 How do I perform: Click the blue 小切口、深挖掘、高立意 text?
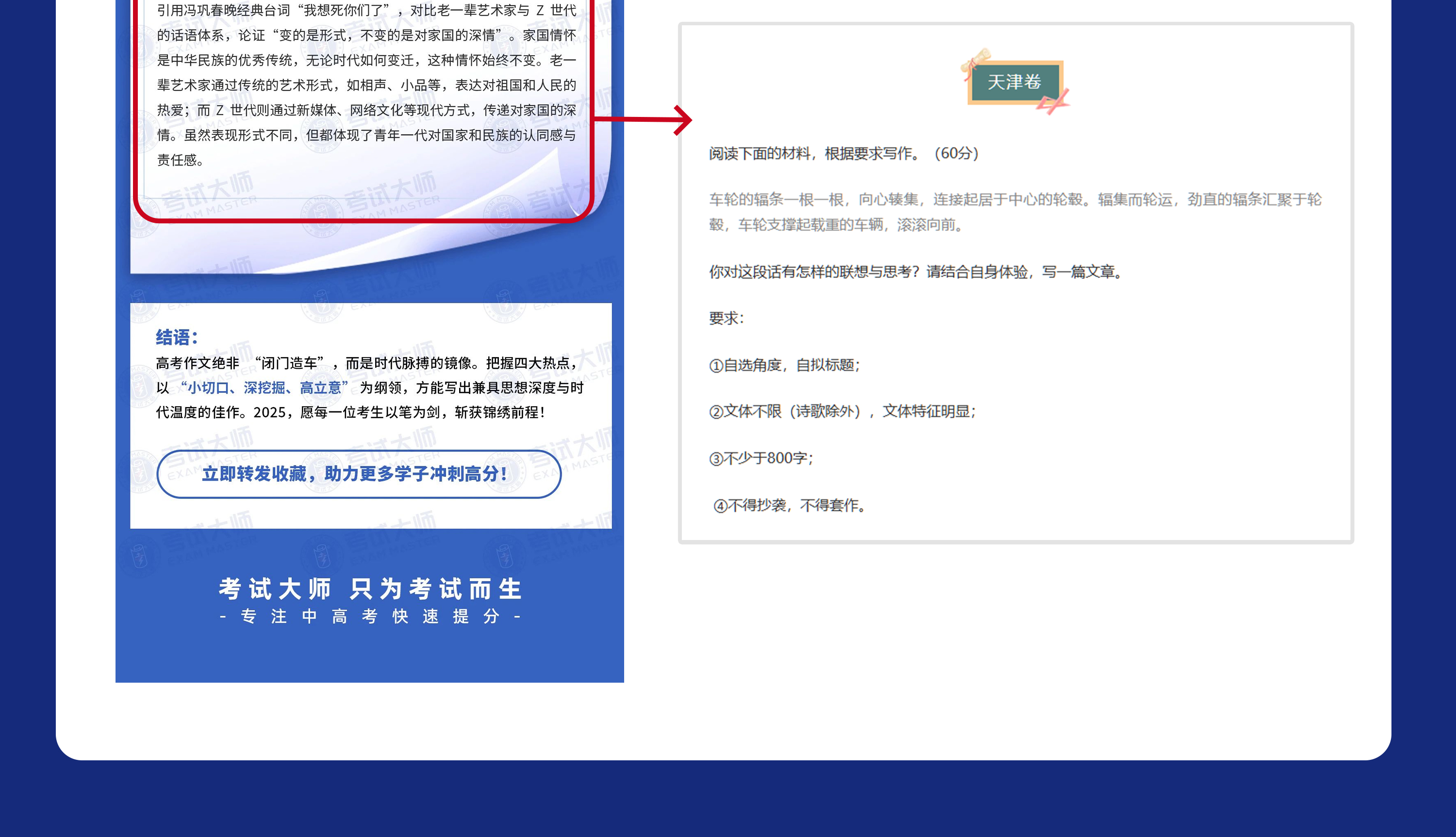click(264, 388)
